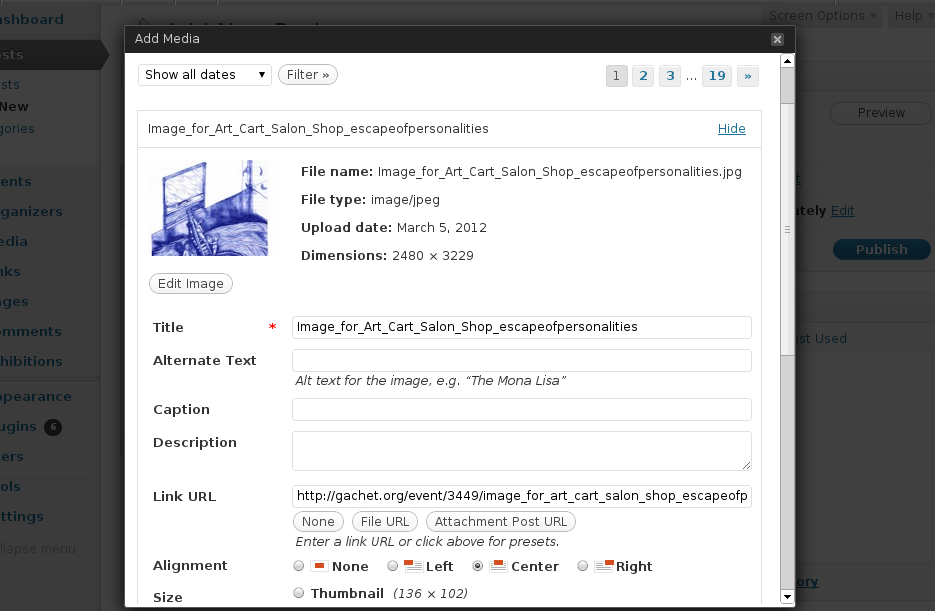Choose the Thumbnail size radio button
The height and width of the screenshot is (611, 935).
point(298,592)
